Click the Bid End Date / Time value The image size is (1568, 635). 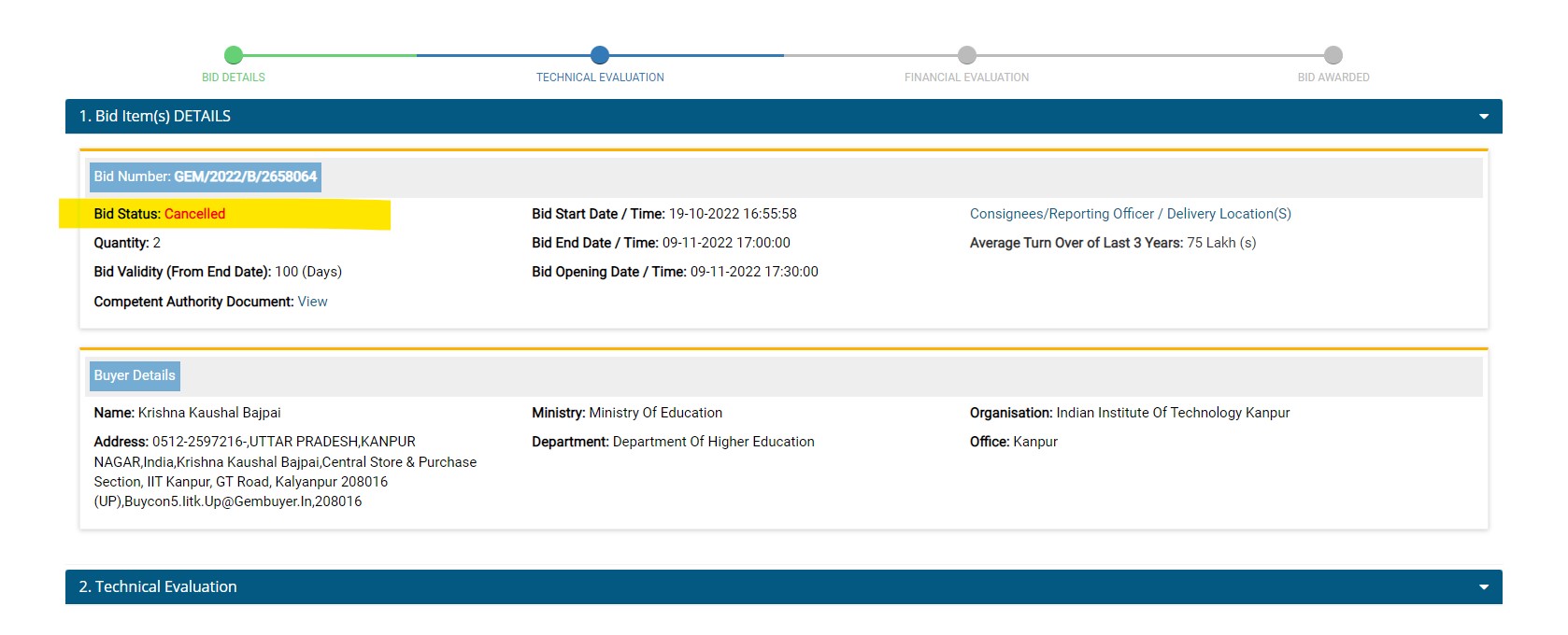tap(726, 243)
